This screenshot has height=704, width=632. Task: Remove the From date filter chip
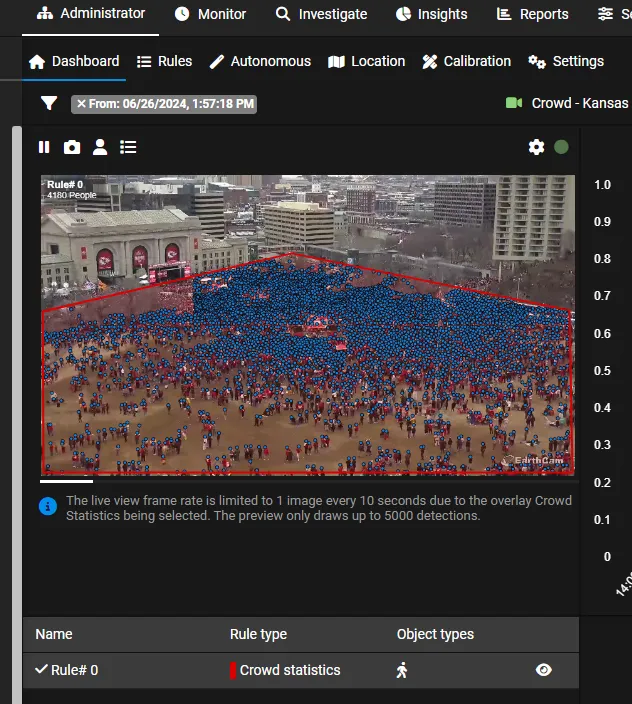point(81,104)
